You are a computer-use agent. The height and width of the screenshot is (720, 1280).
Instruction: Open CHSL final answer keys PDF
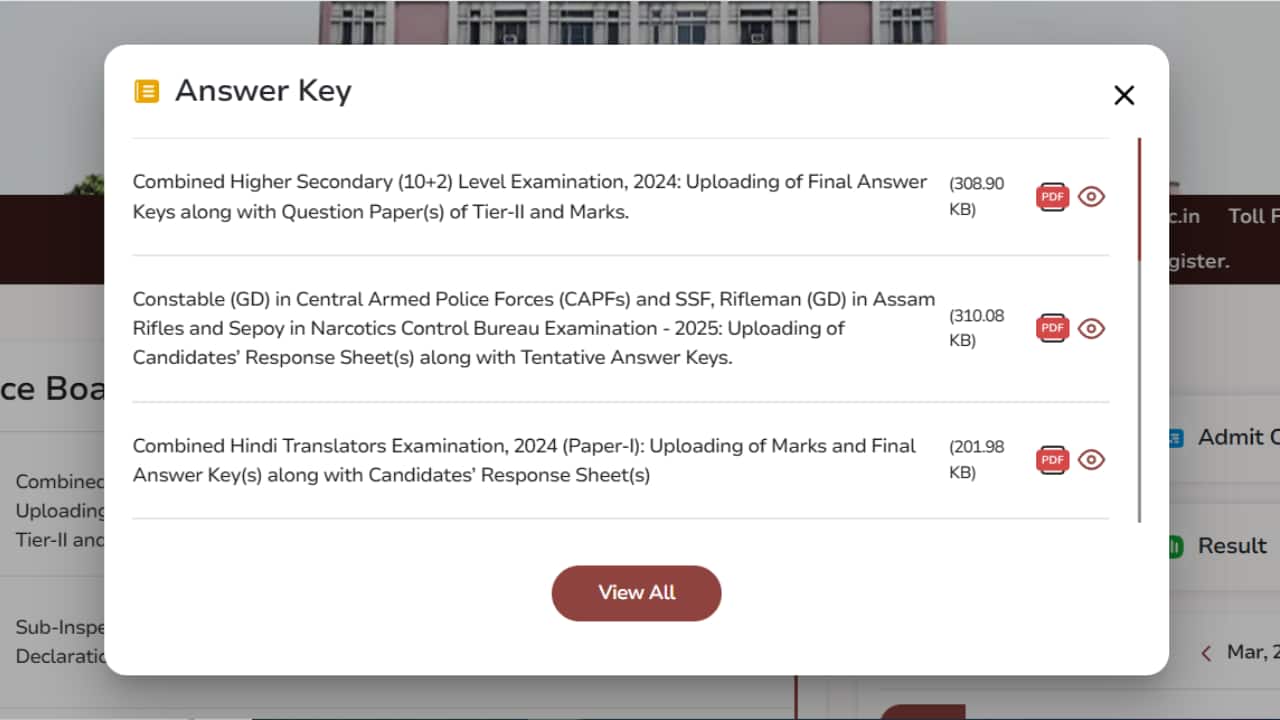pos(1051,196)
